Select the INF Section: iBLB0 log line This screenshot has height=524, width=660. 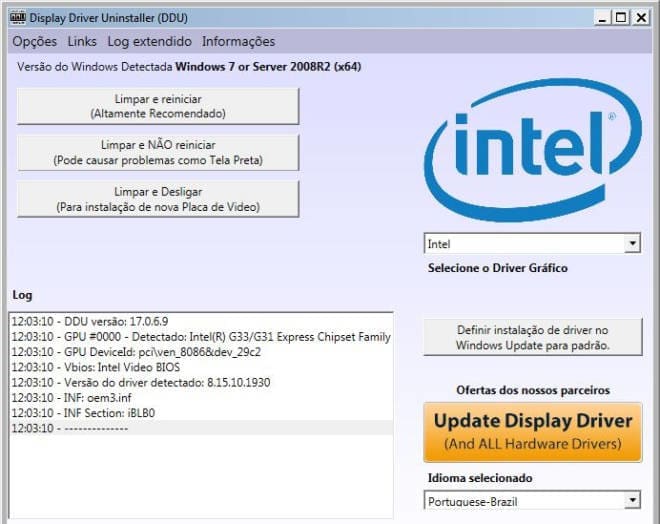201,413
